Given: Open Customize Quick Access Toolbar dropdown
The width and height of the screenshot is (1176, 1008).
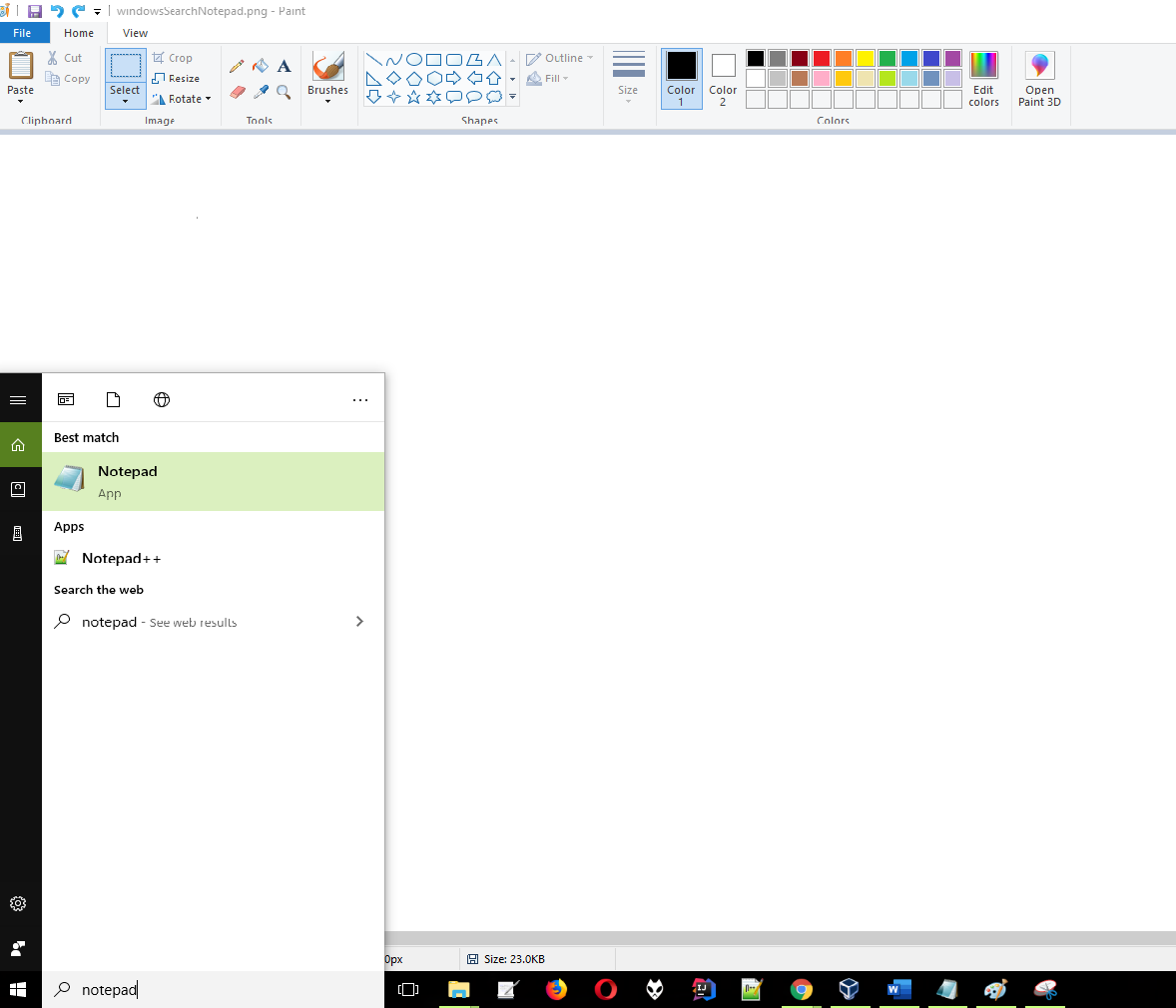Looking at the screenshot, I should pos(97,11).
